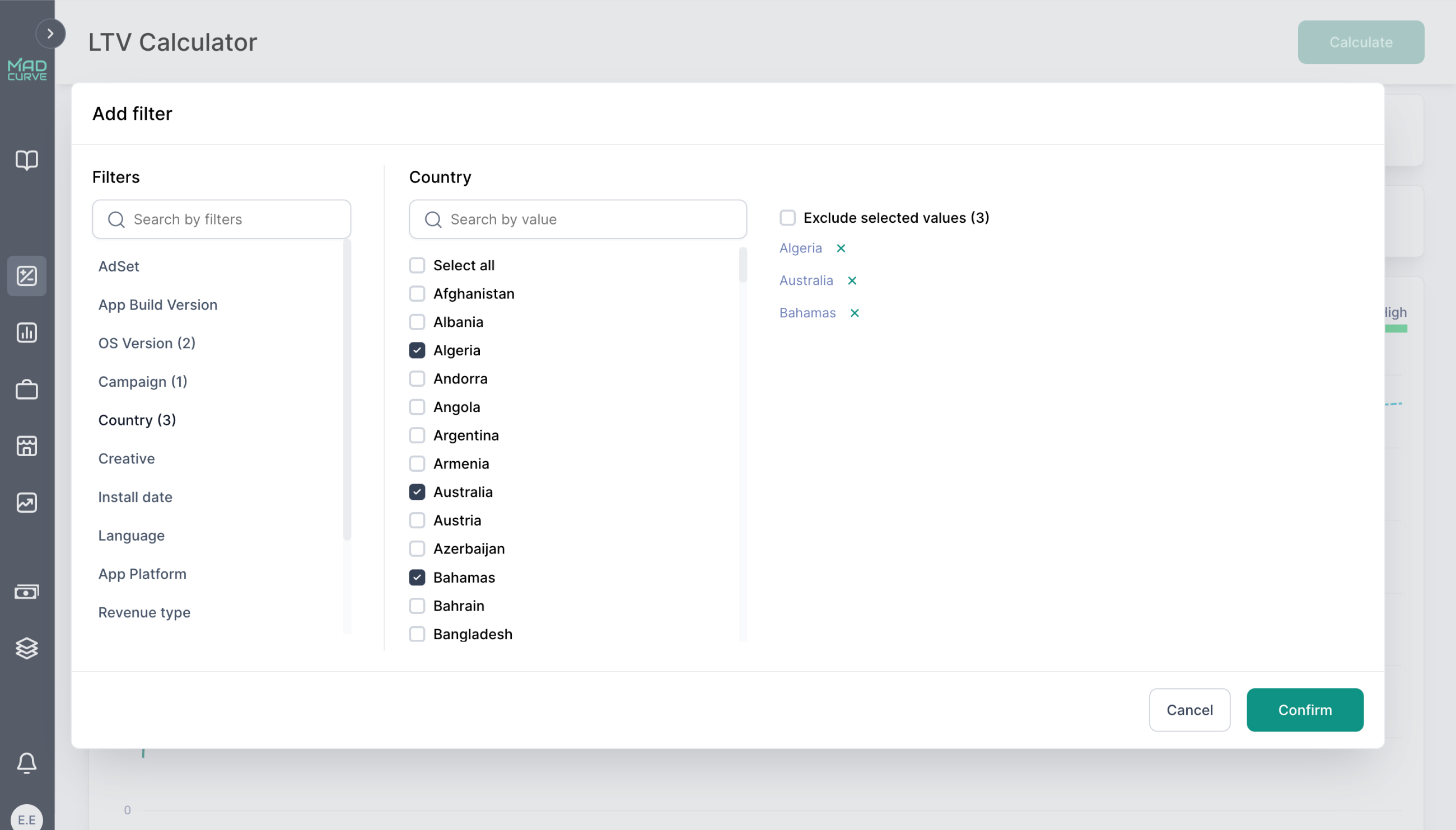
Task: Click the Cancel button
Action: pos(1189,710)
